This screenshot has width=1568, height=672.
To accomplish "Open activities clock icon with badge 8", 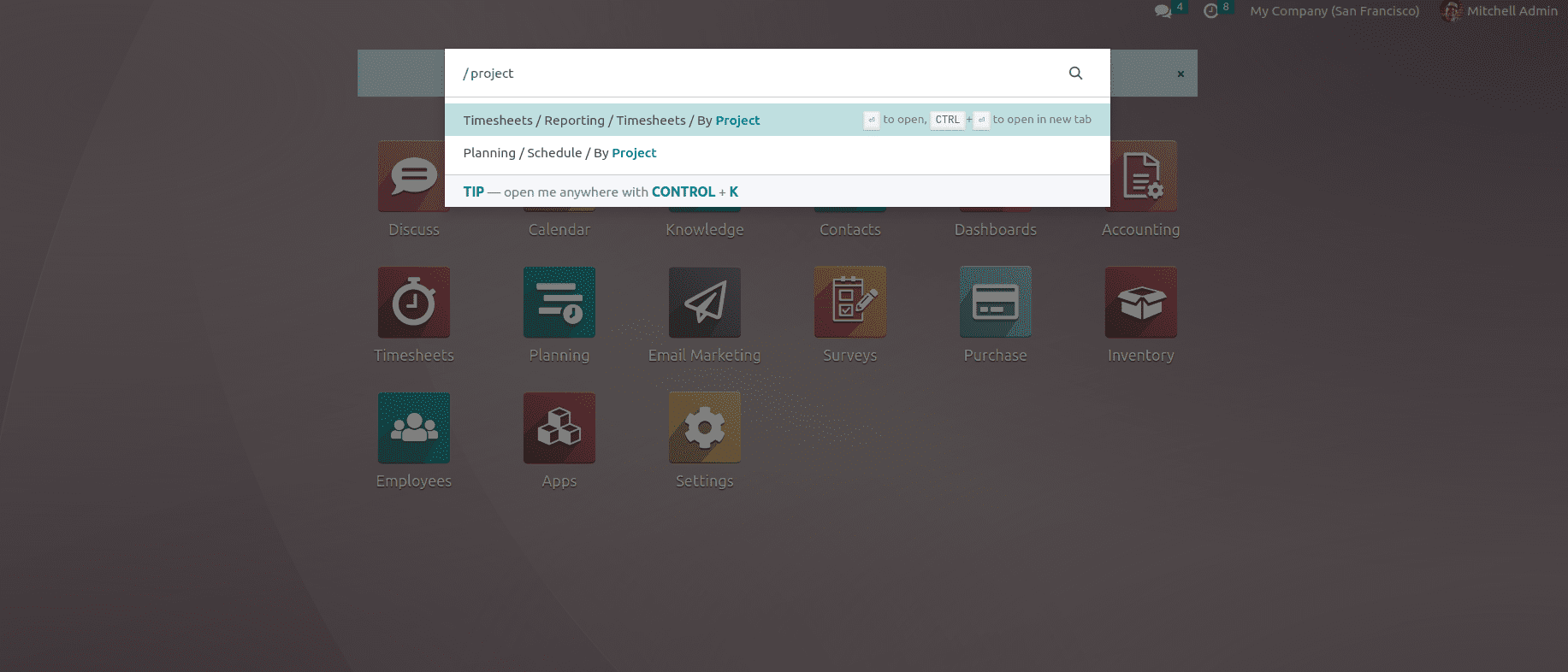I will [x=1210, y=11].
